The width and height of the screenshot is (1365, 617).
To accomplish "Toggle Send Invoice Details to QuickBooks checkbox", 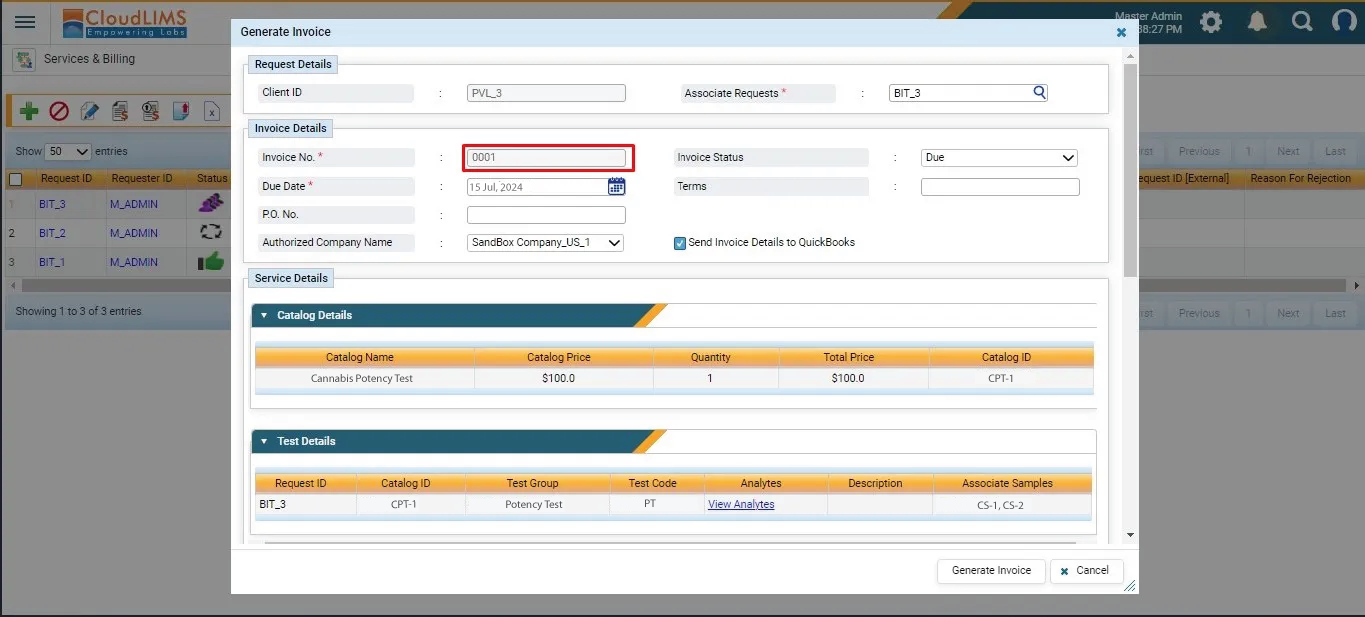I will click(x=680, y=243).
